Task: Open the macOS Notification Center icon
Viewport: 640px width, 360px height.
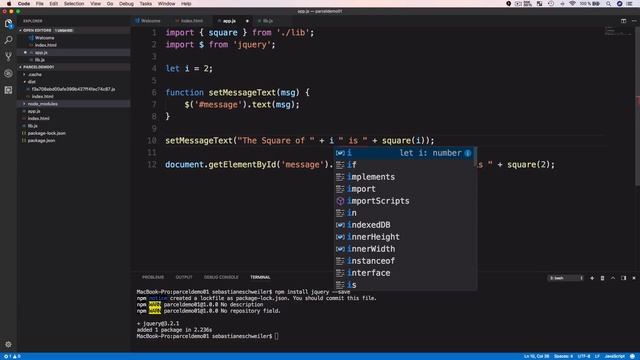Action: point(630,4)
